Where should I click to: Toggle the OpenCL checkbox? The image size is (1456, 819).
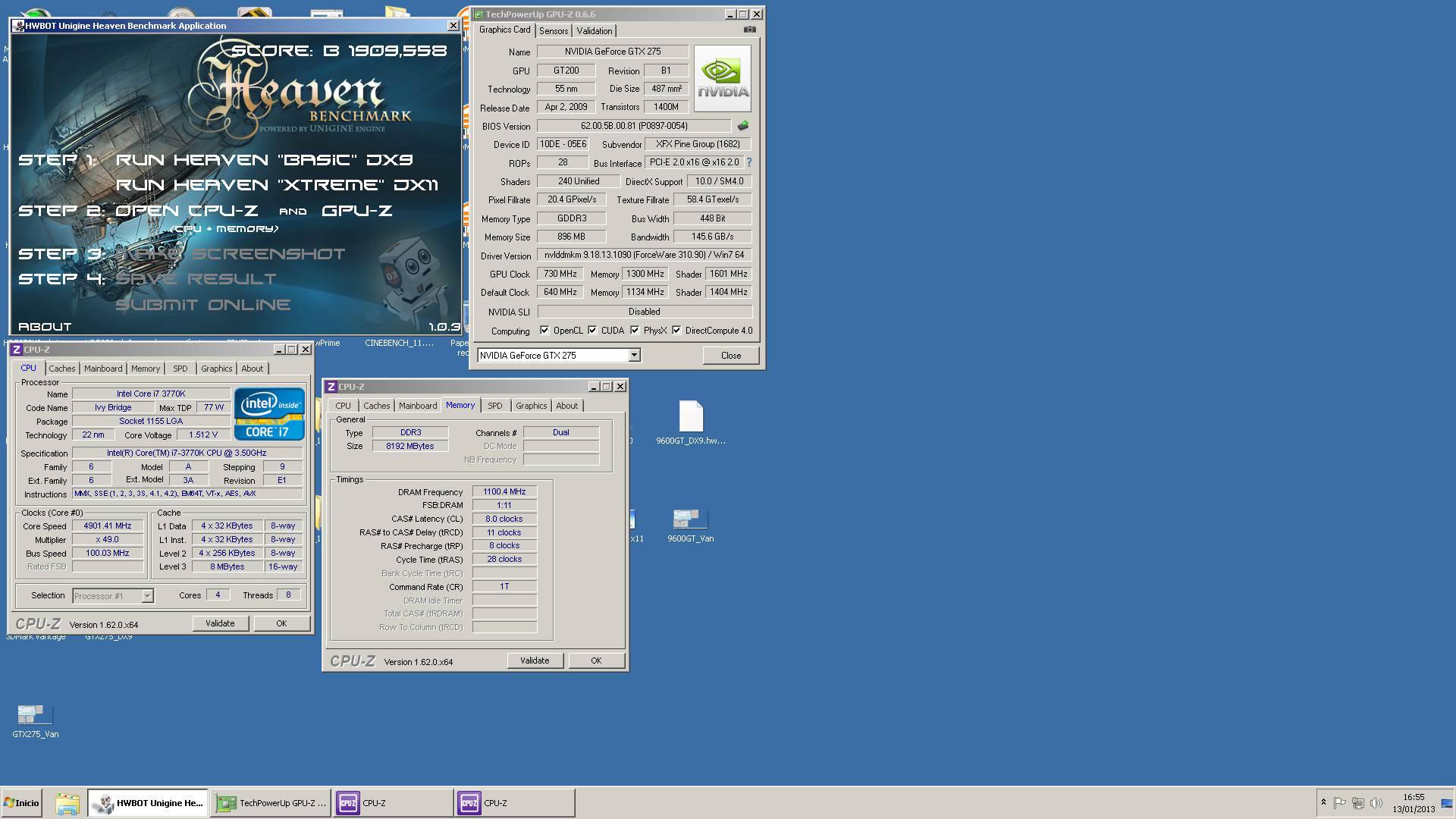coord(544,330)
